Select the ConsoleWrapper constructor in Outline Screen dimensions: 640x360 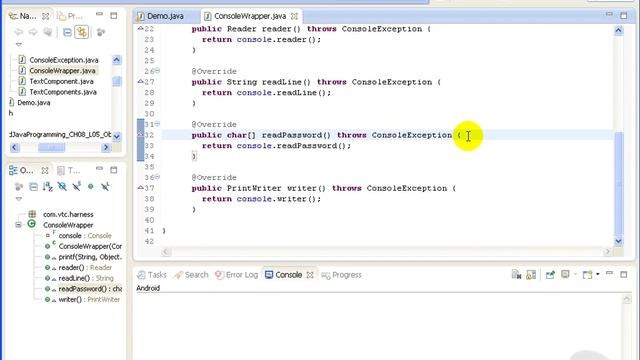point(90,246)
